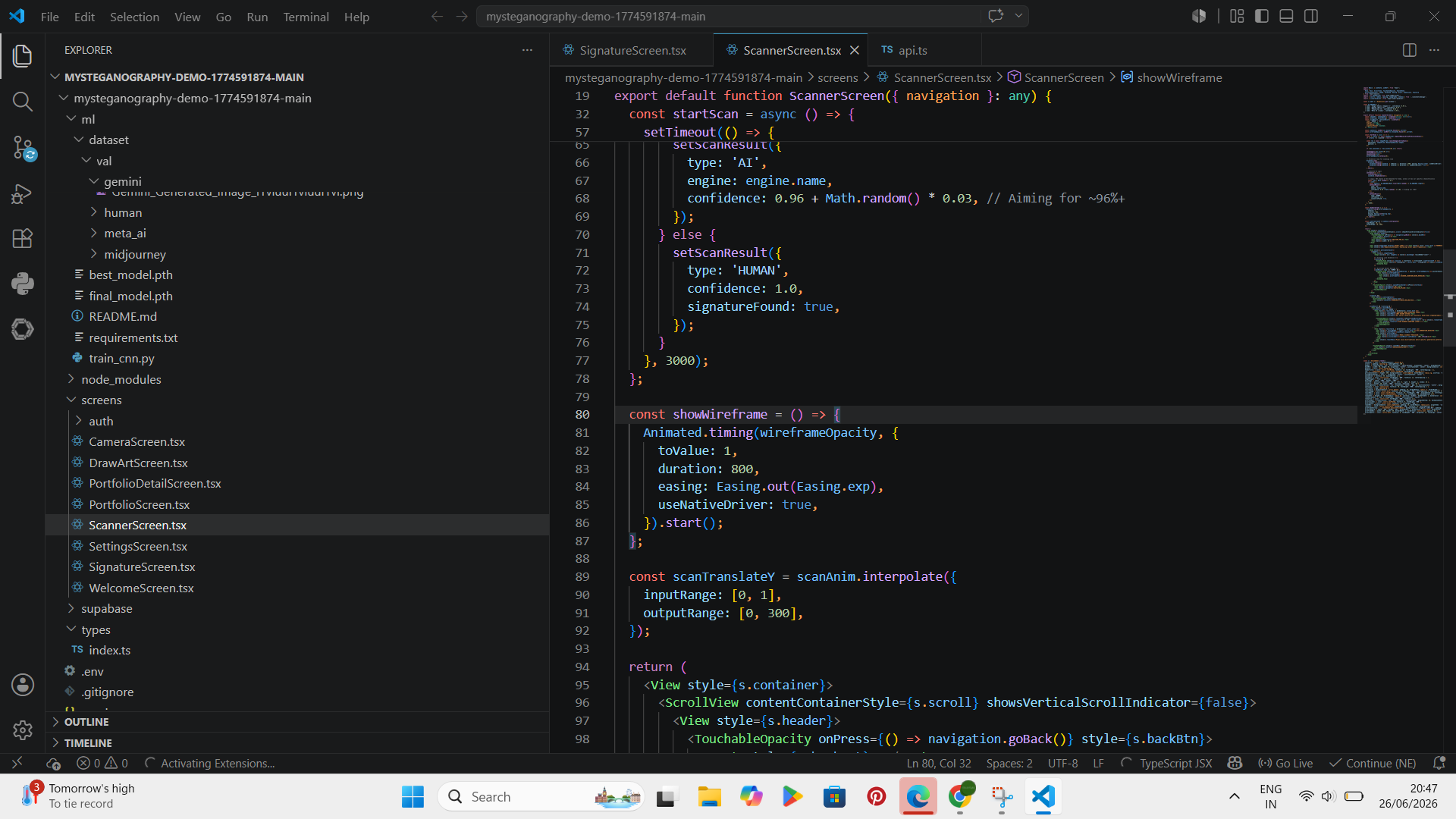Open Source Control view
The width and height of the screenshot is (1456, 819).
[23, 148]
